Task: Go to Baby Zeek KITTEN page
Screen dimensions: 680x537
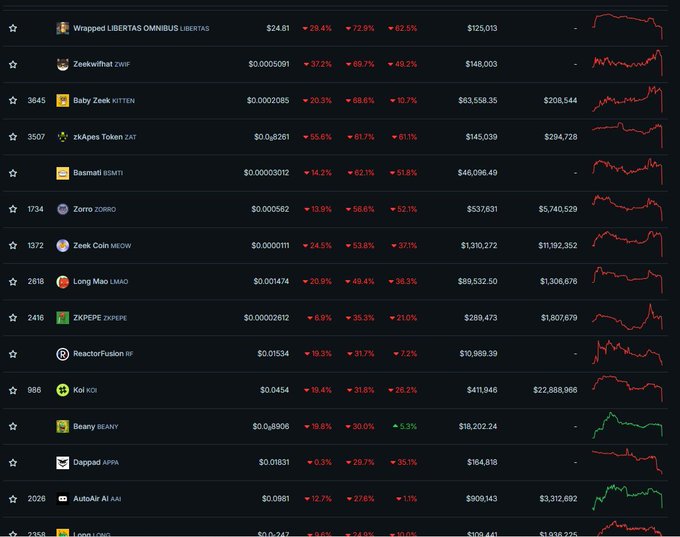Action: pos(104,100)
